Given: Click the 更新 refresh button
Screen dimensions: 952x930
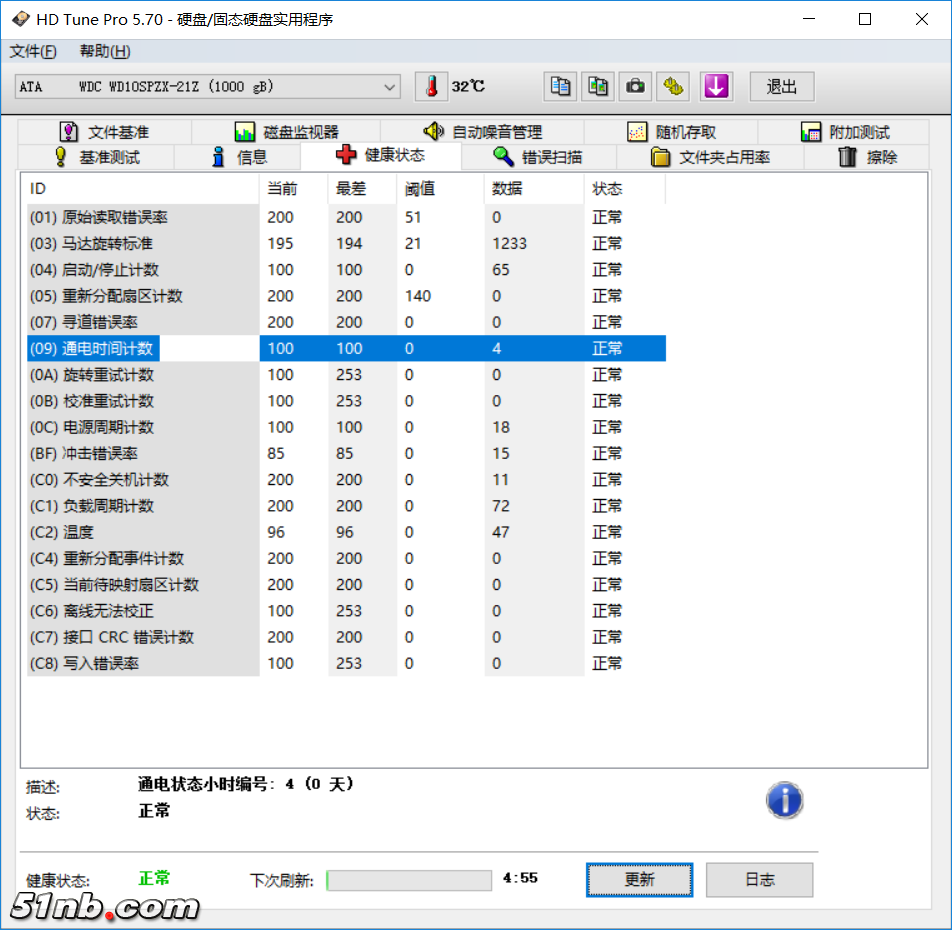Looking at the screenshot, I should click(x=639, y=880).
